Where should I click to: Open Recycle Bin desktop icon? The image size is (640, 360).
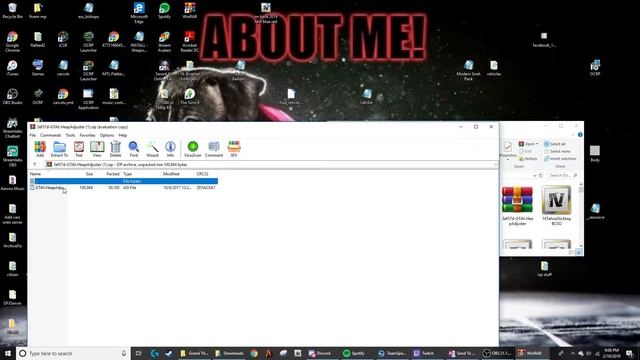(12, 11)
